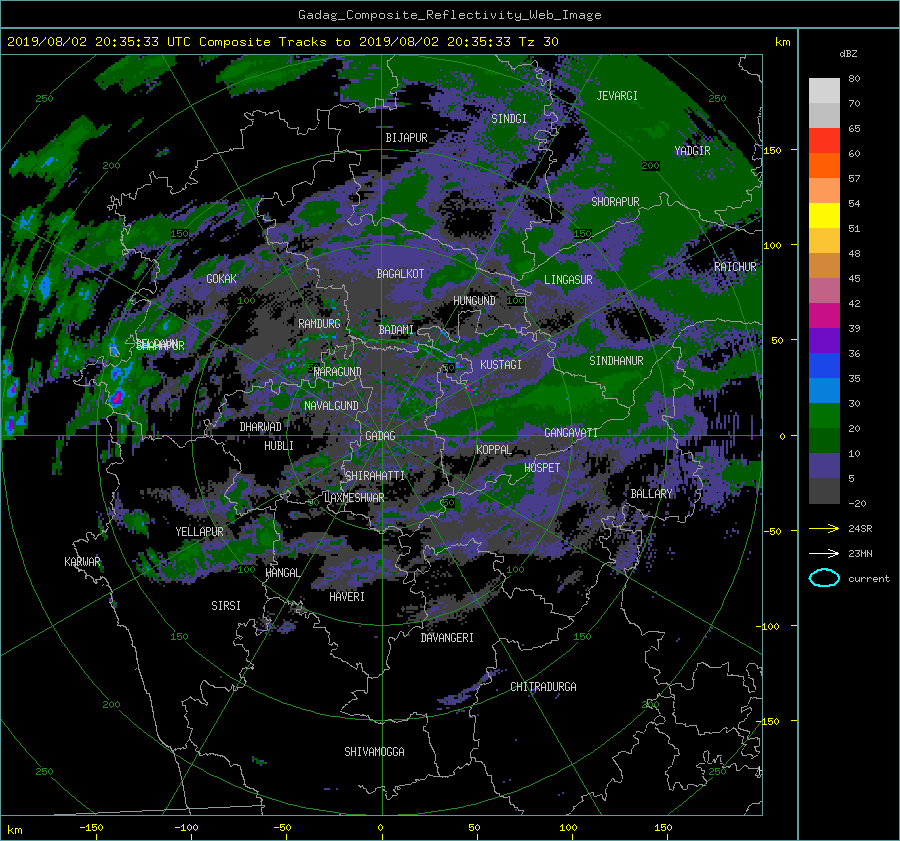Click the blue 35 dBZ color swatch
This screenshot has width=900, height=841.
pyautogui.click(x=824, y=365)
